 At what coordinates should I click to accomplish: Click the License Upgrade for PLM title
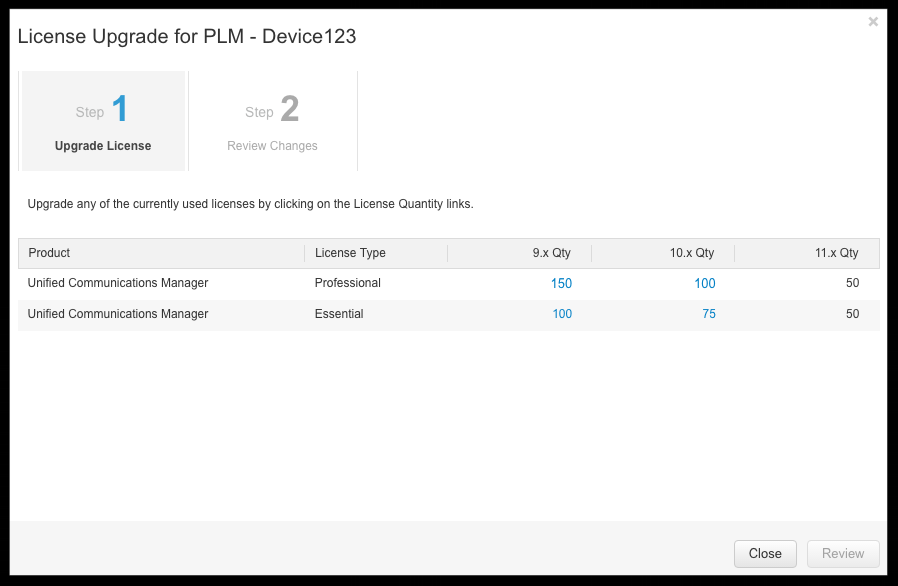point(187,37)
